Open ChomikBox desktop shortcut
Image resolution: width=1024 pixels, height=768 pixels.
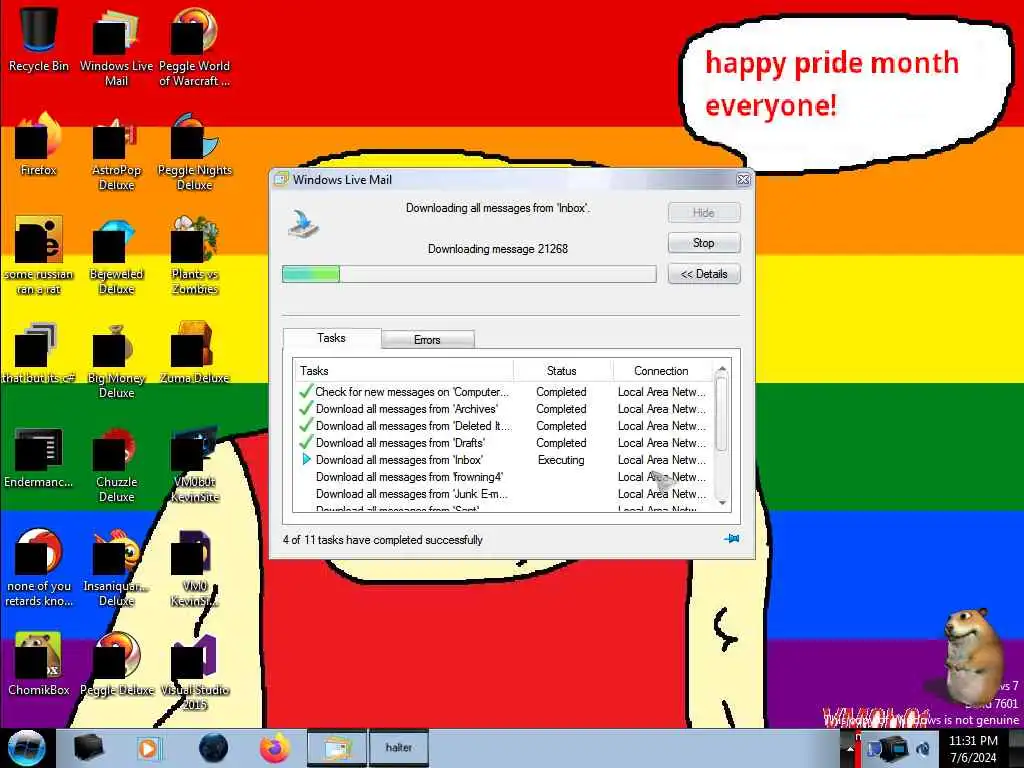[x=39, y=664]
